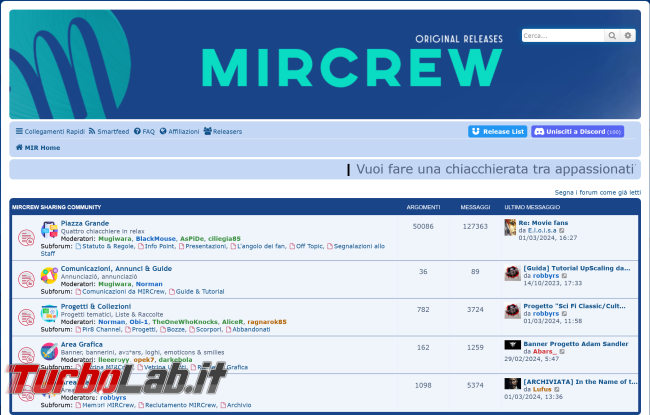Open the Area Grafica forum

point(82,344)
